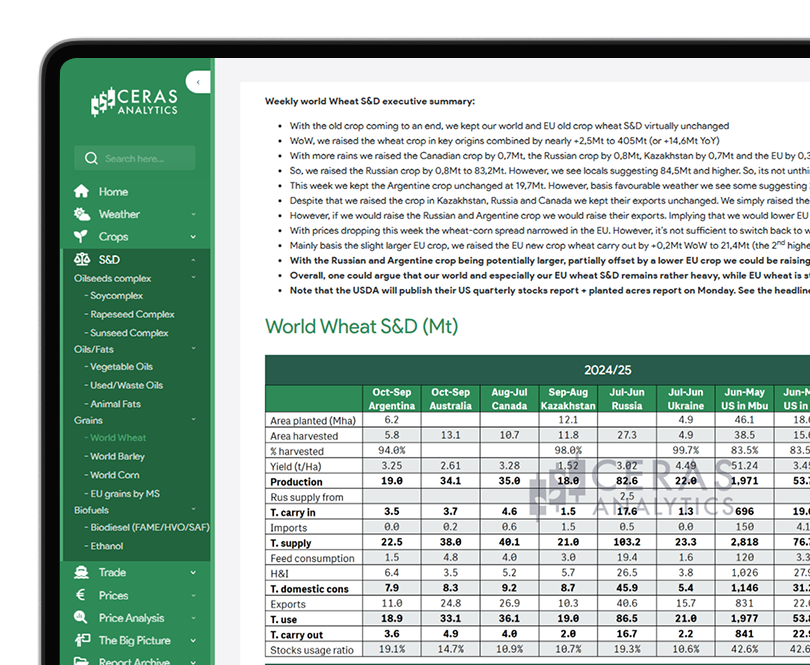The height and width of the screenshot is (665, 810).
Task: Click the Oct-Sep Argentina column header
Action: click(392, 399)
